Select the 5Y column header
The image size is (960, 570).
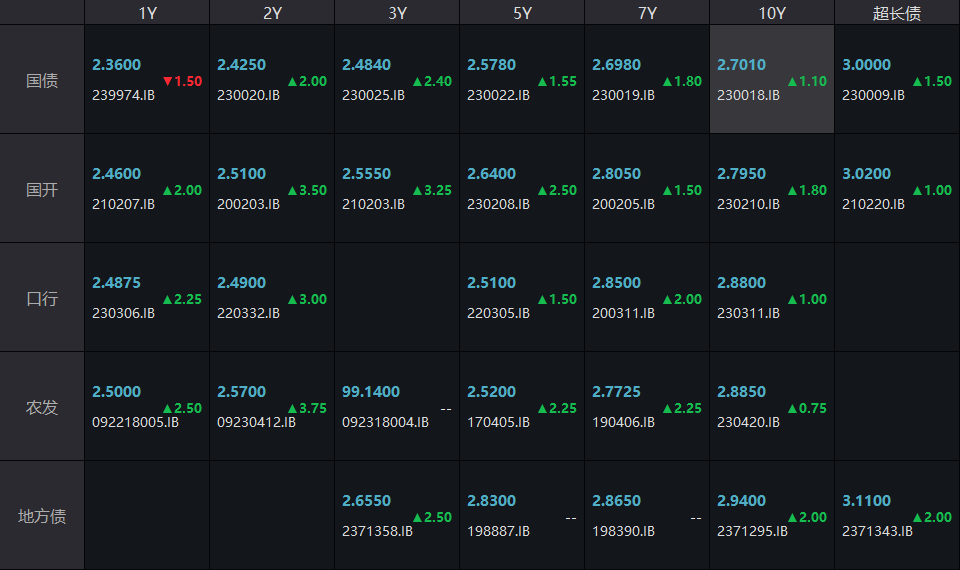pyautogui.click(x=522, y=12)
